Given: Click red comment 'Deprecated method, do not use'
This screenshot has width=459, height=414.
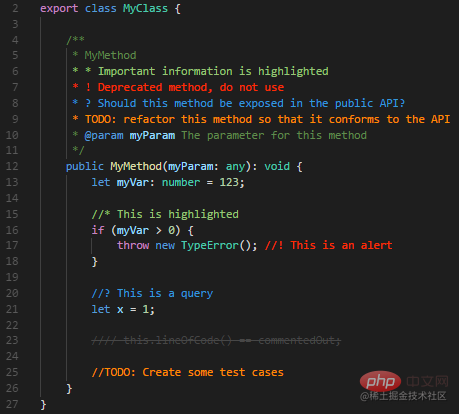Looking at the screenshot, I should [191, 87].
